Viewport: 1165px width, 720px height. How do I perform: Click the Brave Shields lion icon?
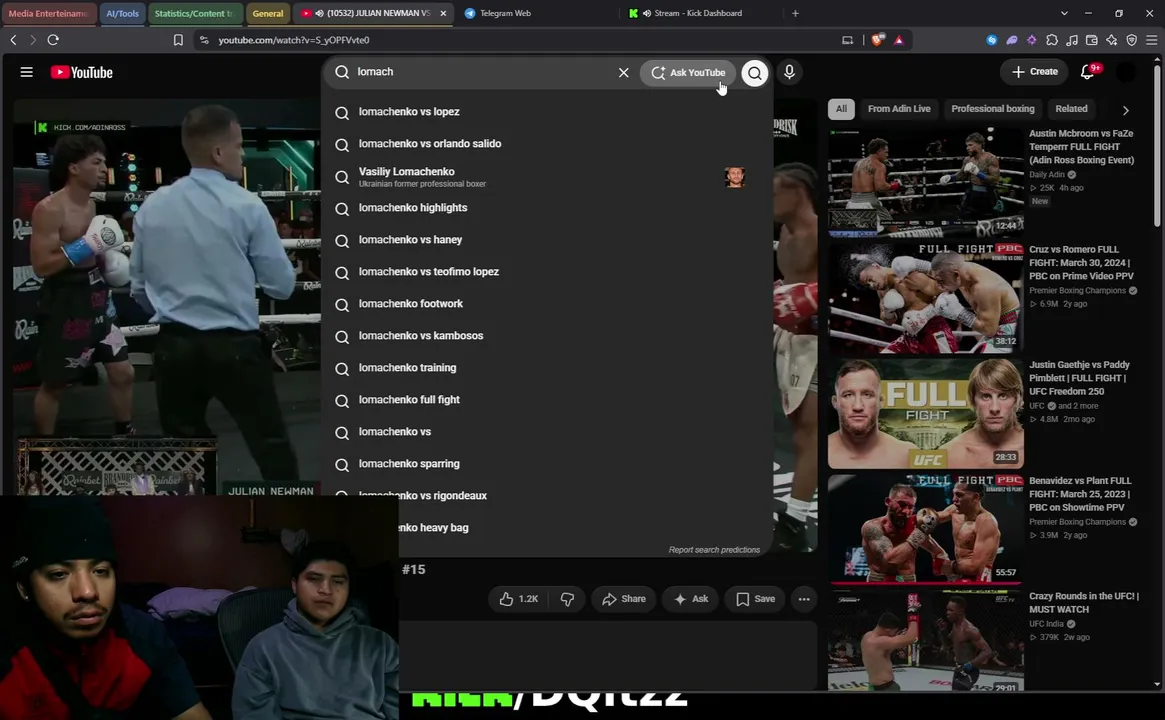point(877,40)
